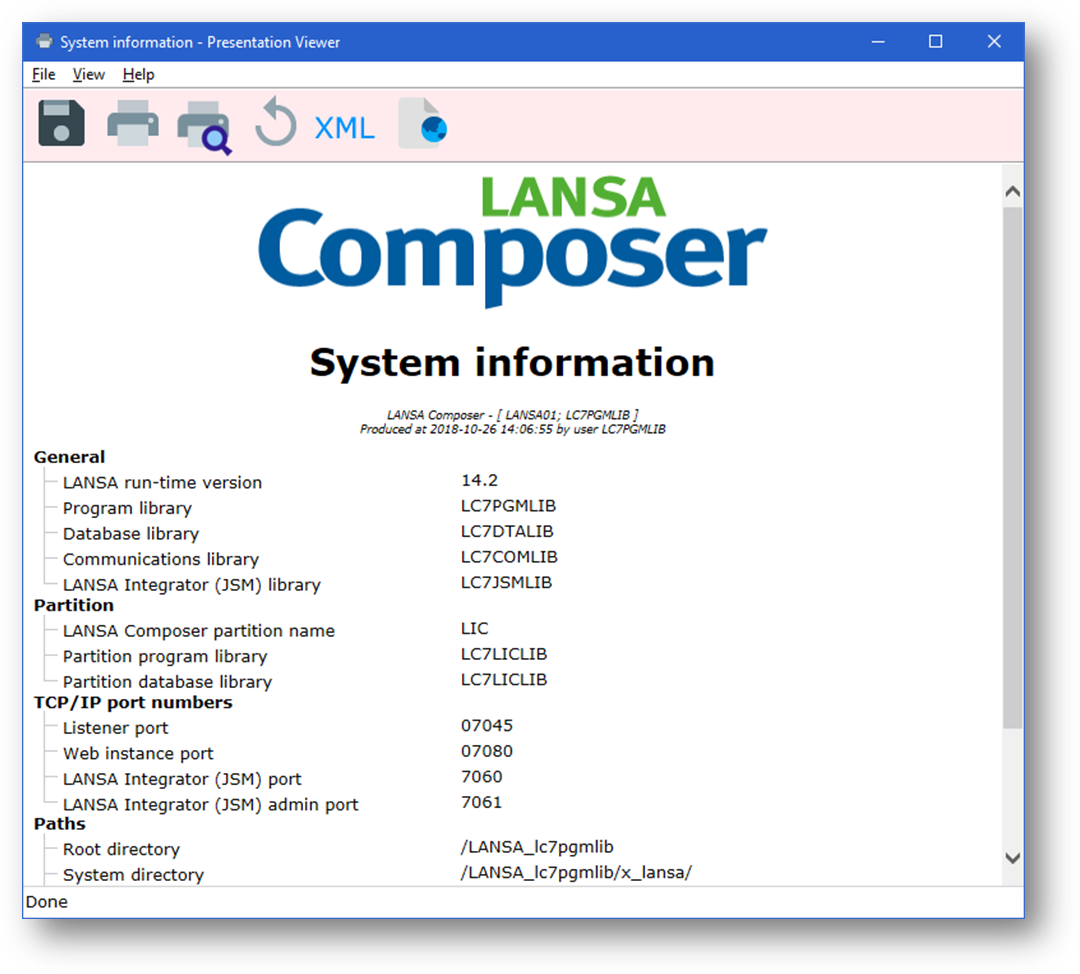Click LANSA Integrator (JSM) port label
Image resolution: width=1080 pixels, height=974 pixels.
[183, 779]
